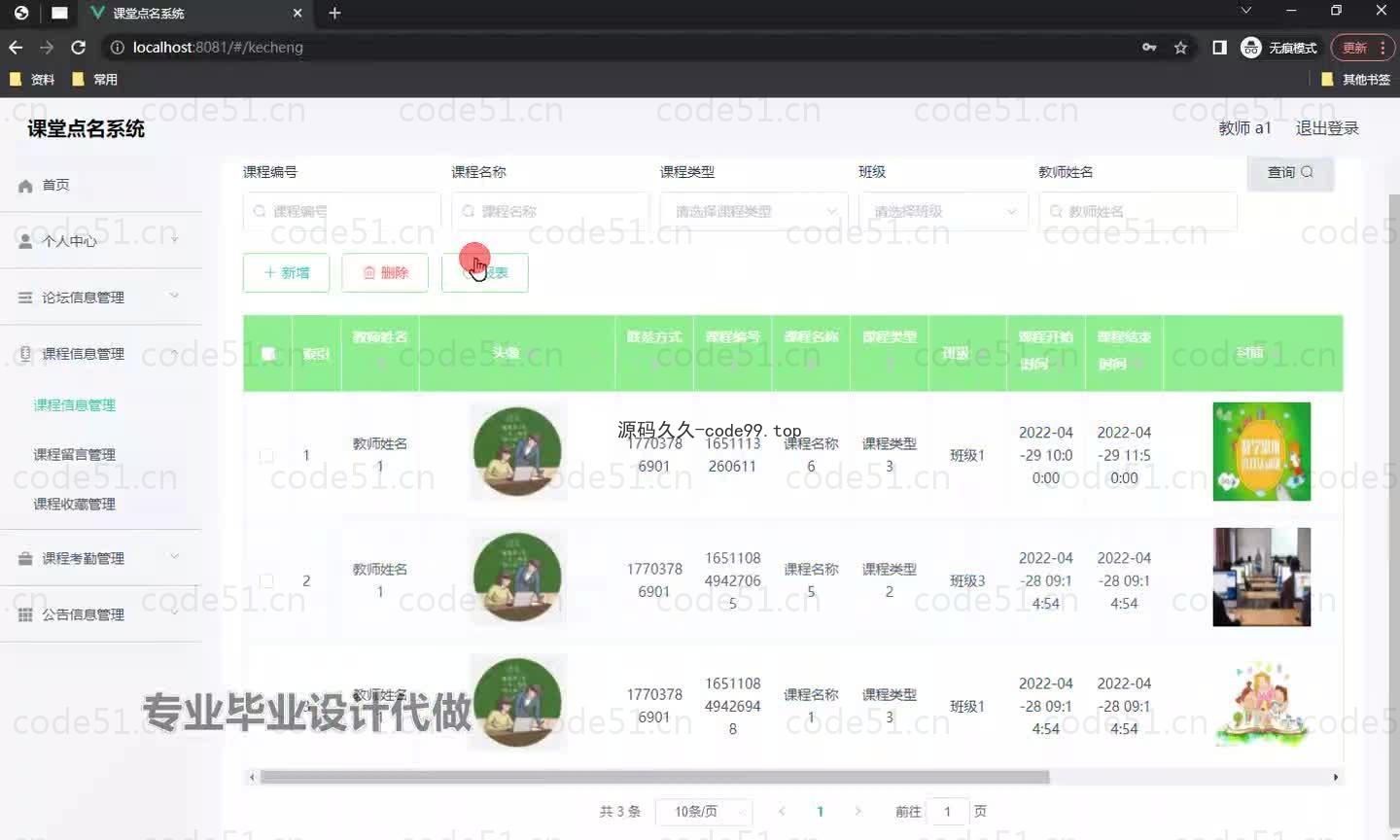
Task: Open the 其他书签 folder
Action: (x=1355, y=80)
